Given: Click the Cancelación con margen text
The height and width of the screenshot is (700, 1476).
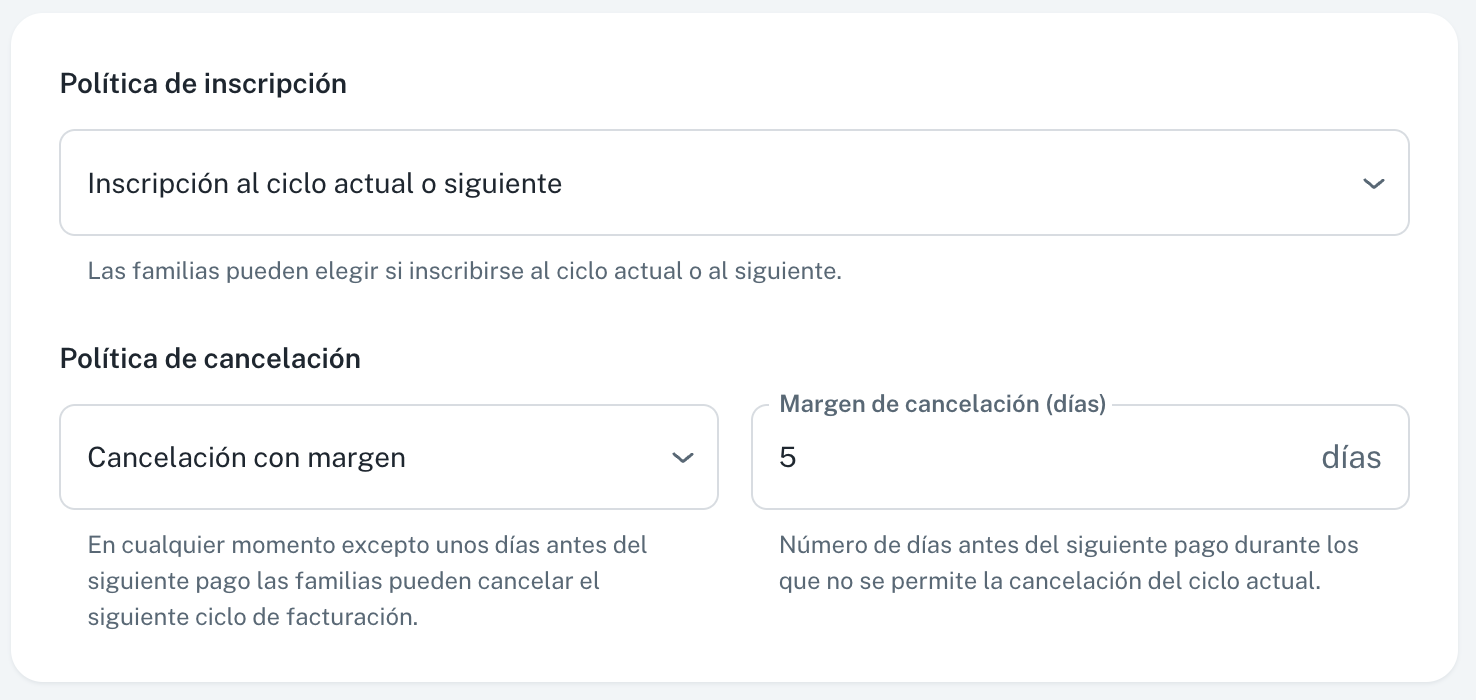Looking at the screenshot, I should 246,458.
